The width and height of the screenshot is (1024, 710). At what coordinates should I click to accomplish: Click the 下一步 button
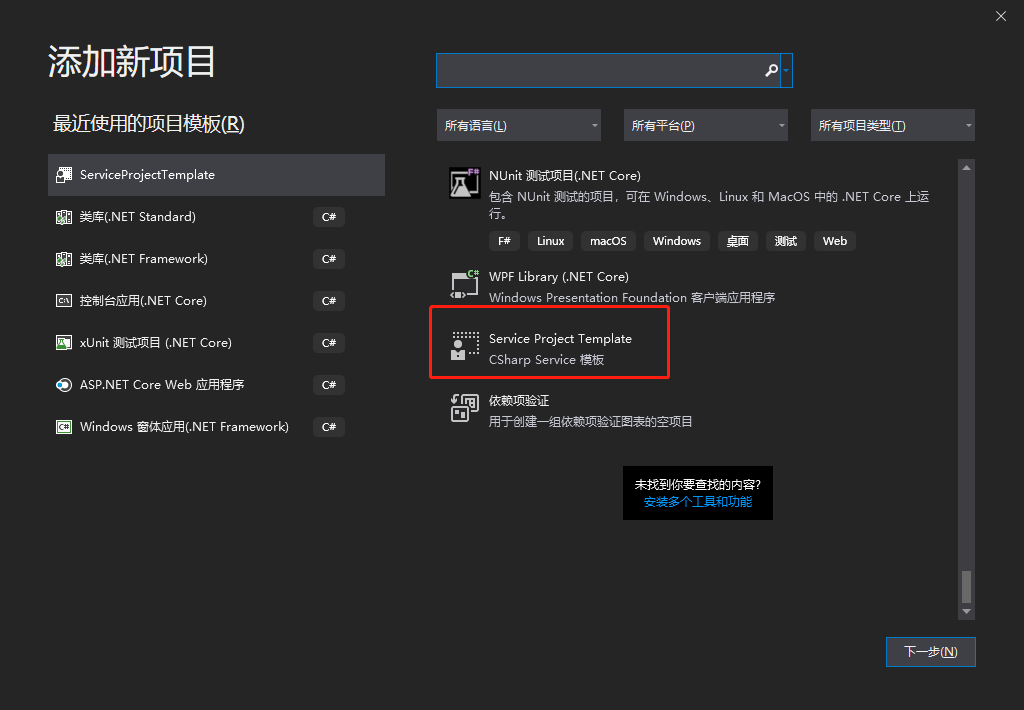[x=930, y=651]
